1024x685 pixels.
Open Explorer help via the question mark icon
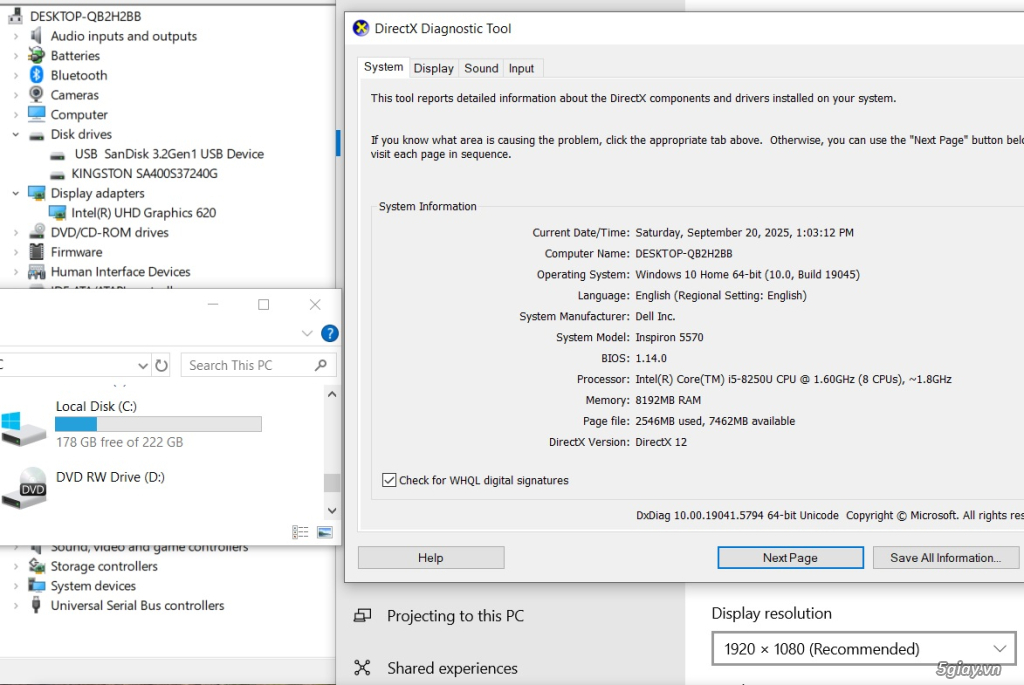tap(330, 333)
